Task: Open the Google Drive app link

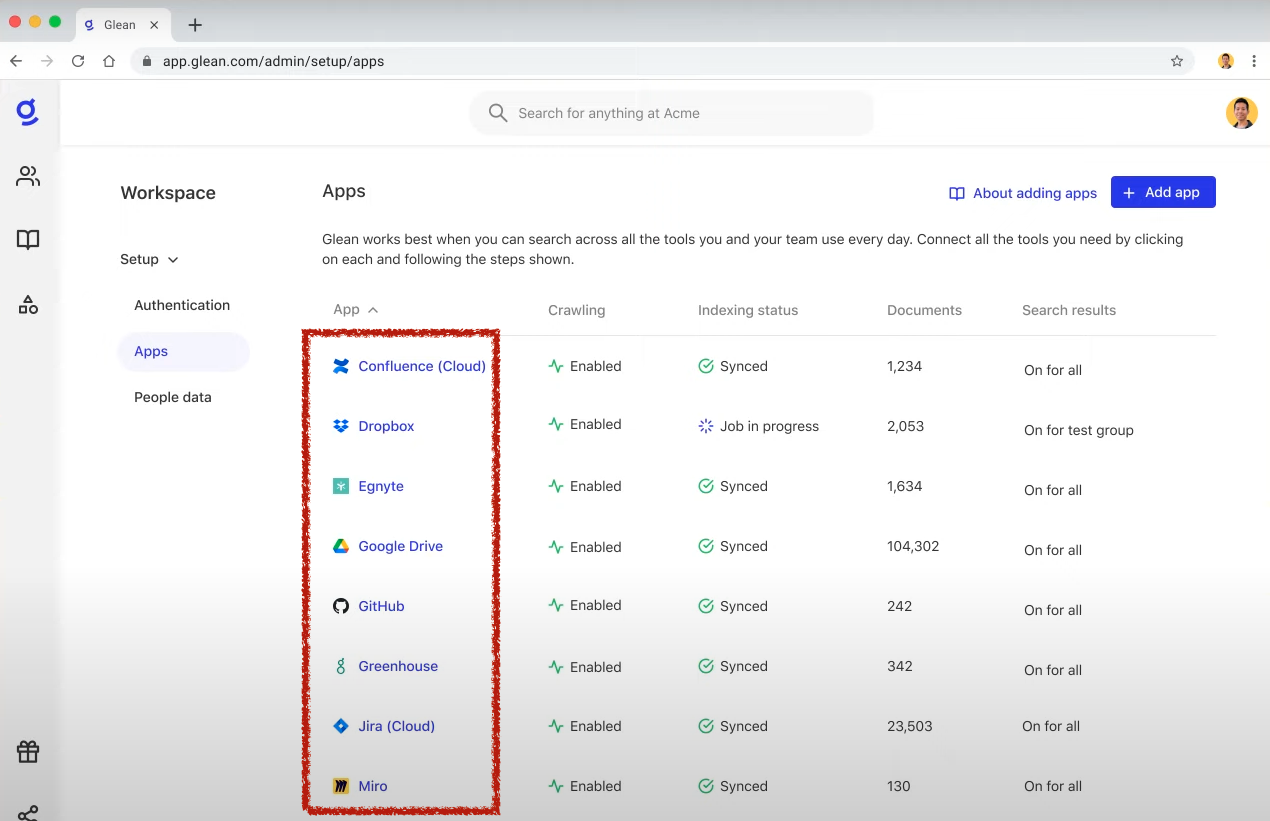Action: click(x=400, y=546)
